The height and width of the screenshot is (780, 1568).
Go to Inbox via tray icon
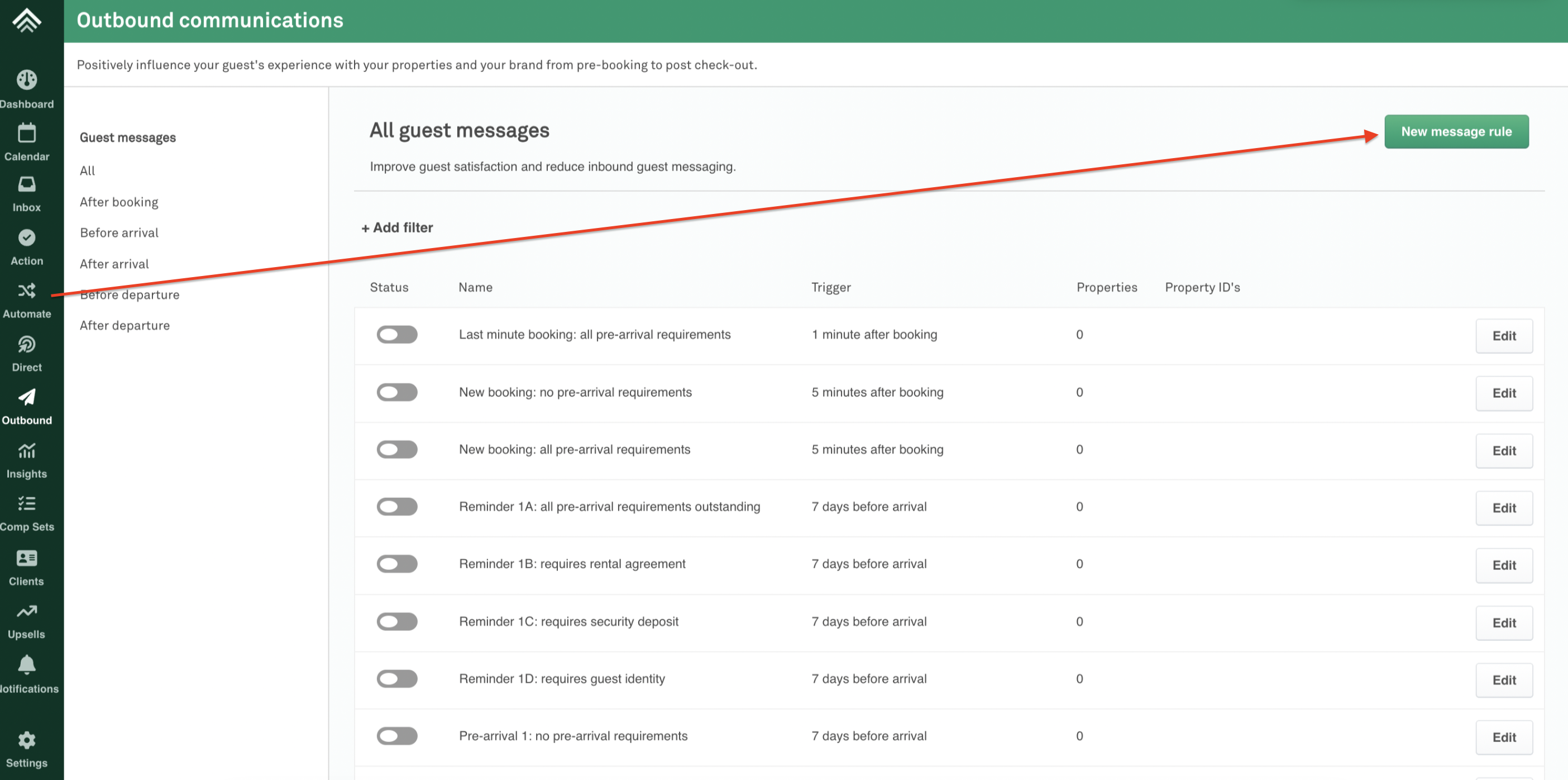pyautogui.click(x=26, y=184)
